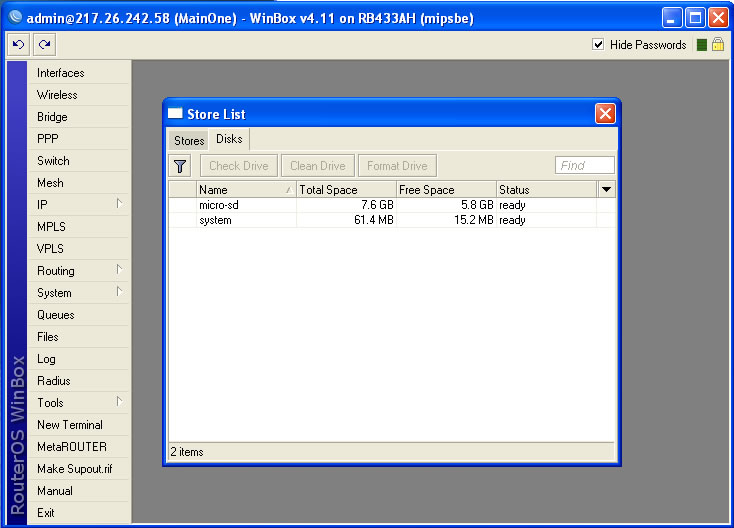Open the filter funnel in Store List
Viewport: 734px width, 528px height.
click(x=180, y=166)
